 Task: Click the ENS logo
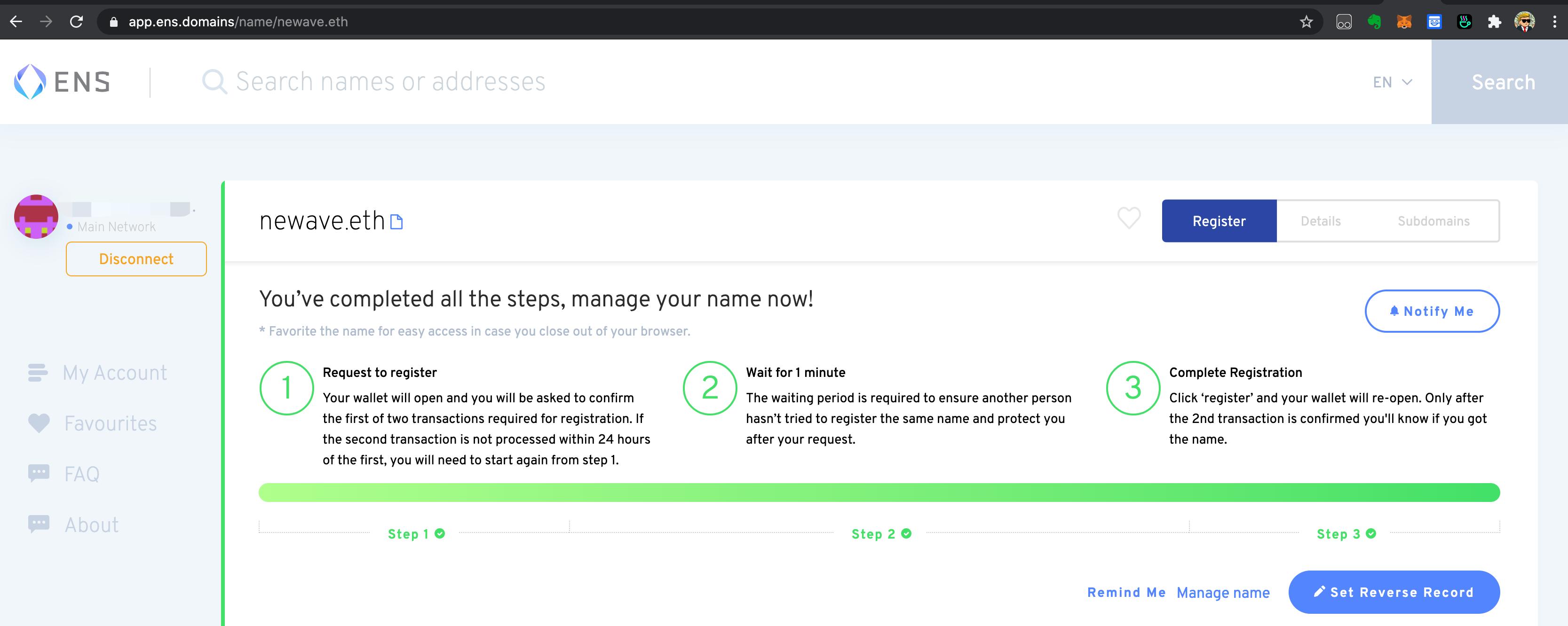[62, 81]
